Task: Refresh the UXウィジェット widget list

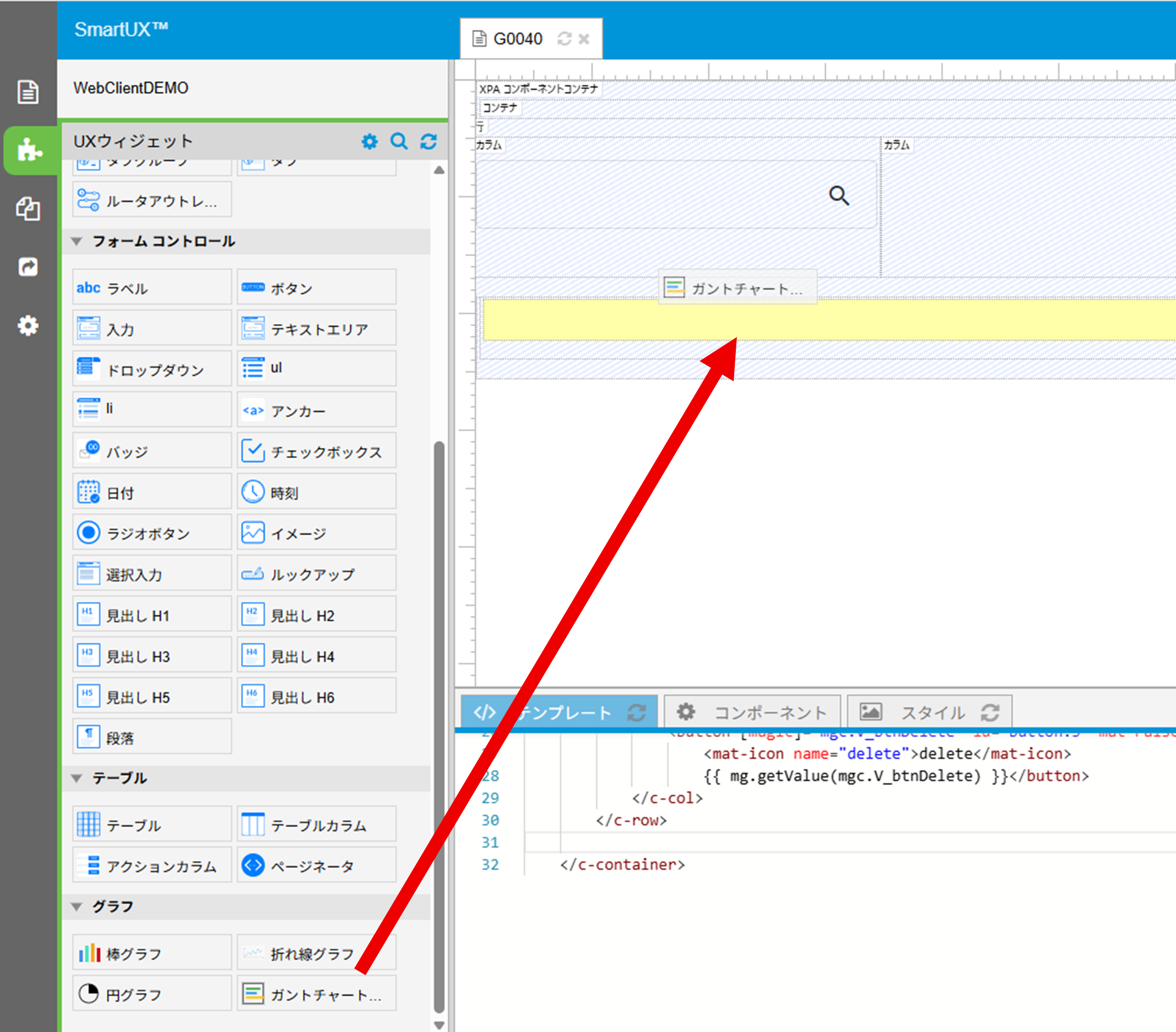Action: (x=428, y=142)
